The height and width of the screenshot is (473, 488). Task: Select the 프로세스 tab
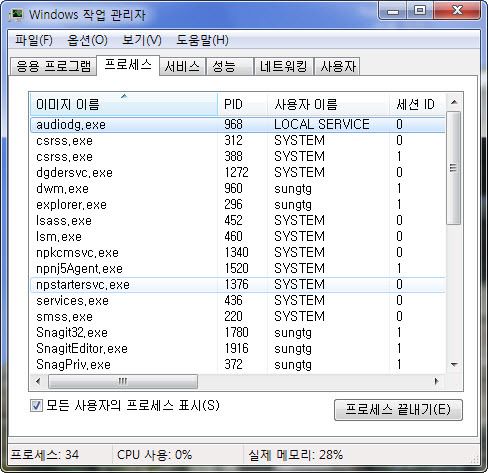coord(128,65)
